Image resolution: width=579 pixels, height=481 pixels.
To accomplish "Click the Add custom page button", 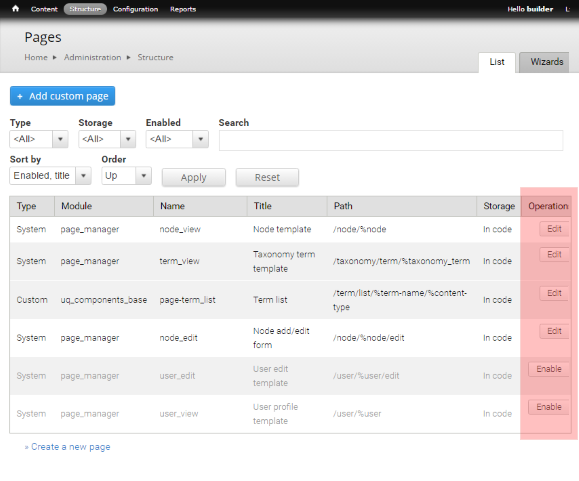I will pyautogui.click(x=62, y=96).
